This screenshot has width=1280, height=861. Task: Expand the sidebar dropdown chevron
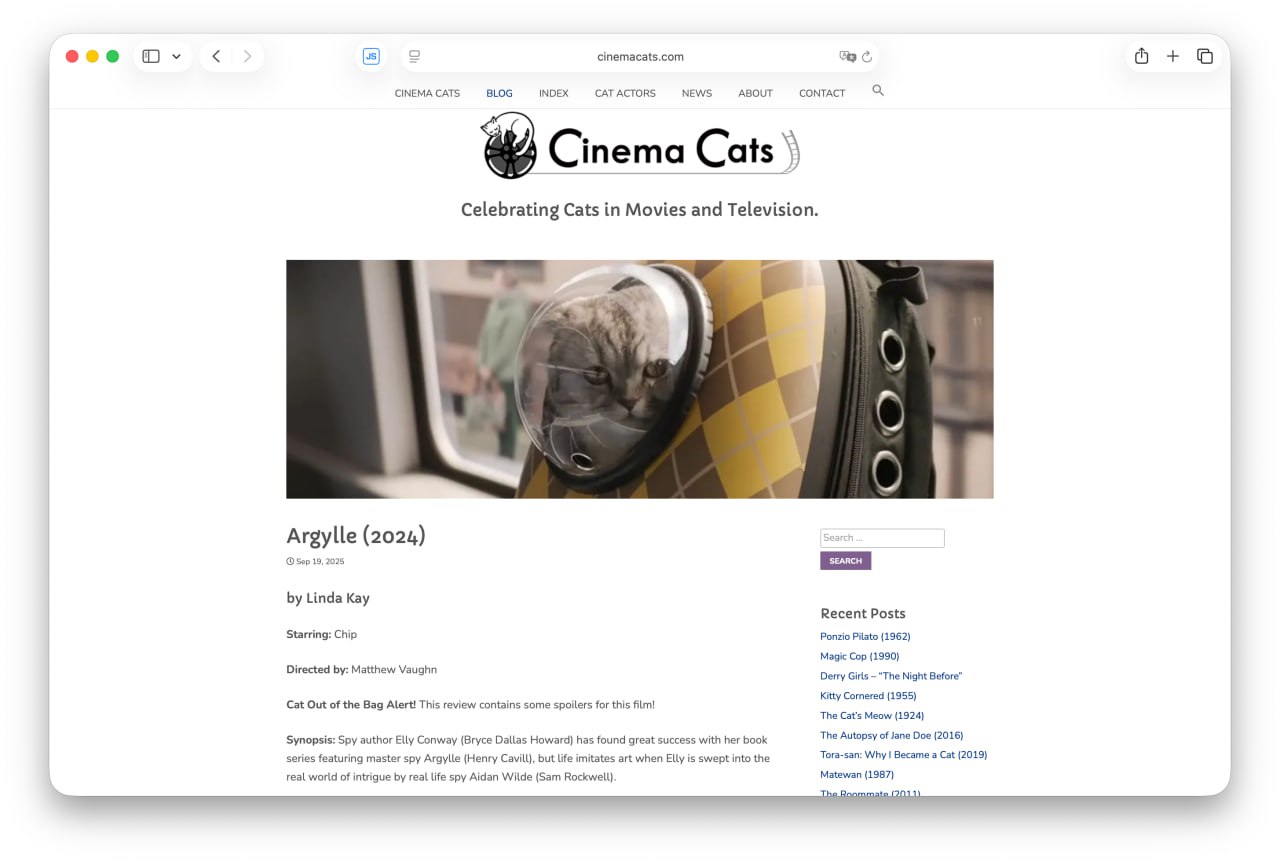click(176, 57)
